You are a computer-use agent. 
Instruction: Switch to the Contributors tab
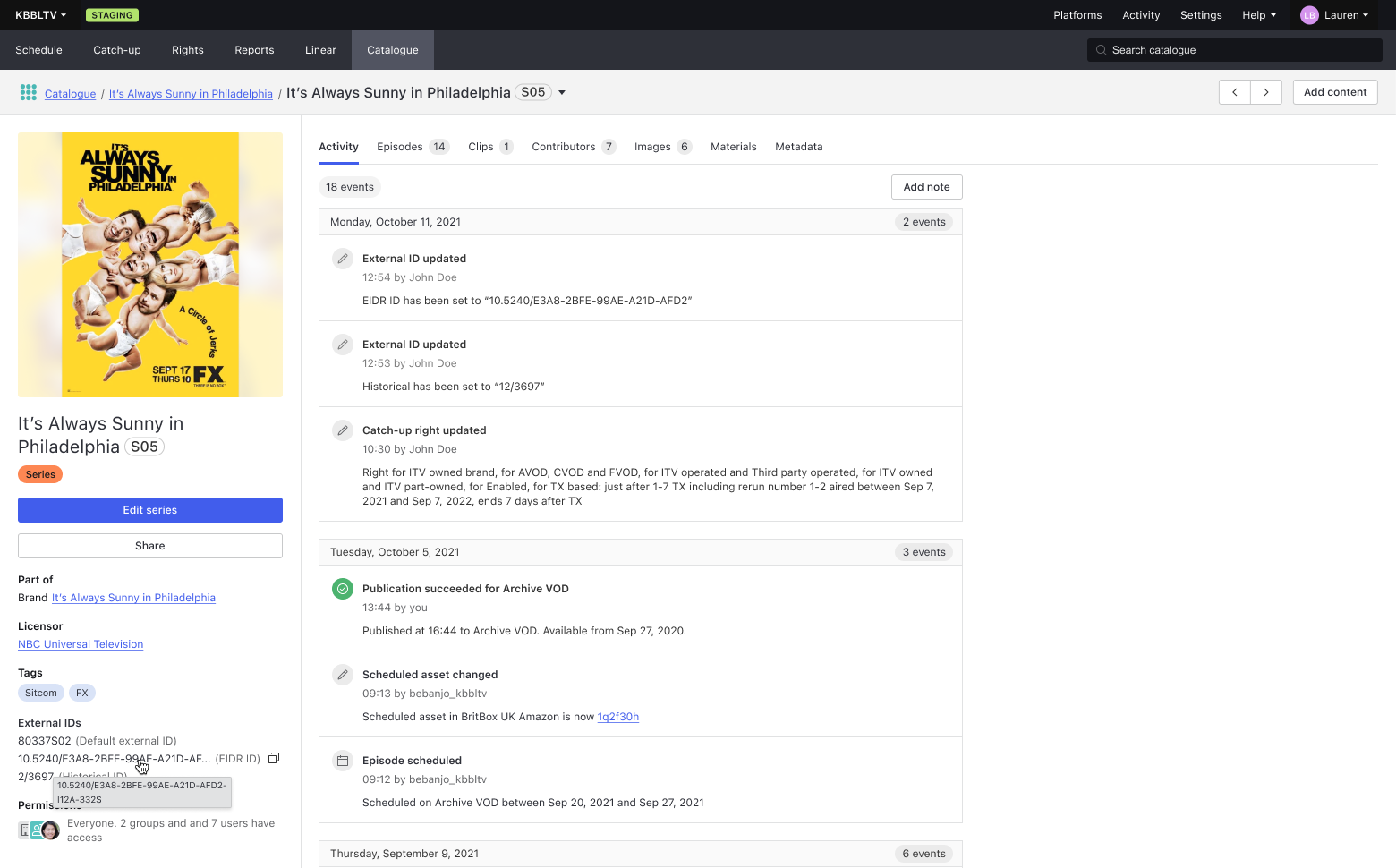pyautogui.click(x=574, y=147)
